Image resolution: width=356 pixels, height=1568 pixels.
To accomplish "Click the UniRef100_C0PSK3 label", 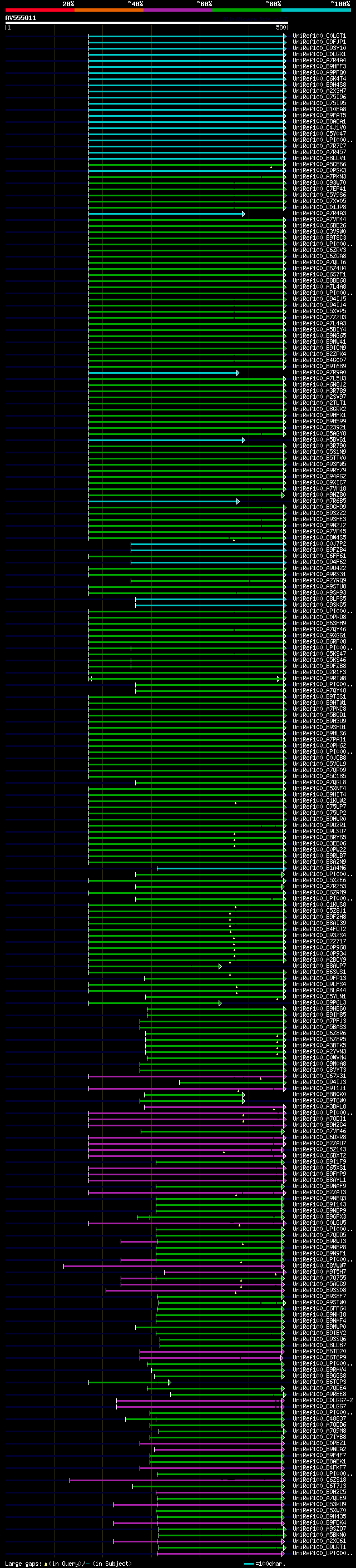I will click(x=319, y=171).
